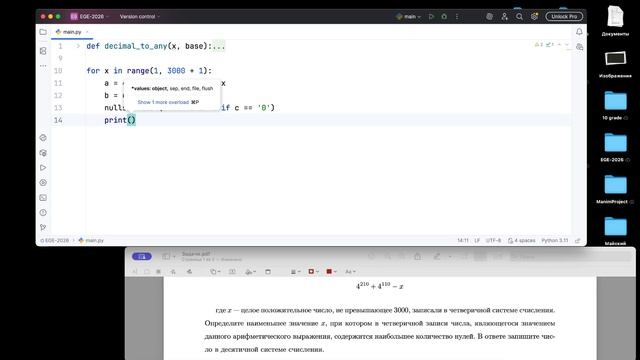Open the Problems tool window
This screenshot has height=360, width=640.
43,213
